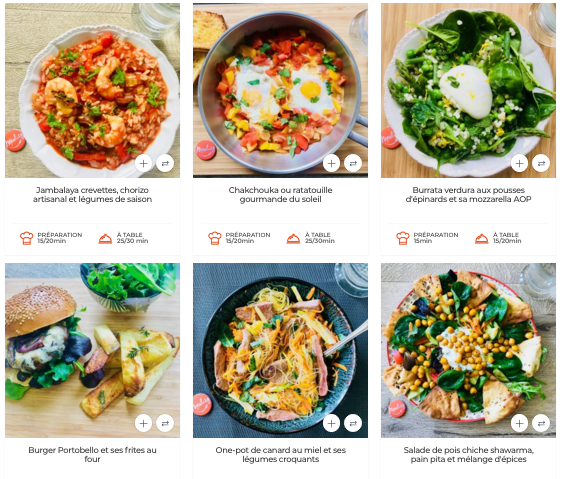View the One-pot de canard photo
The height and width of the screenshot is (479, 571).
coord(280,350)
